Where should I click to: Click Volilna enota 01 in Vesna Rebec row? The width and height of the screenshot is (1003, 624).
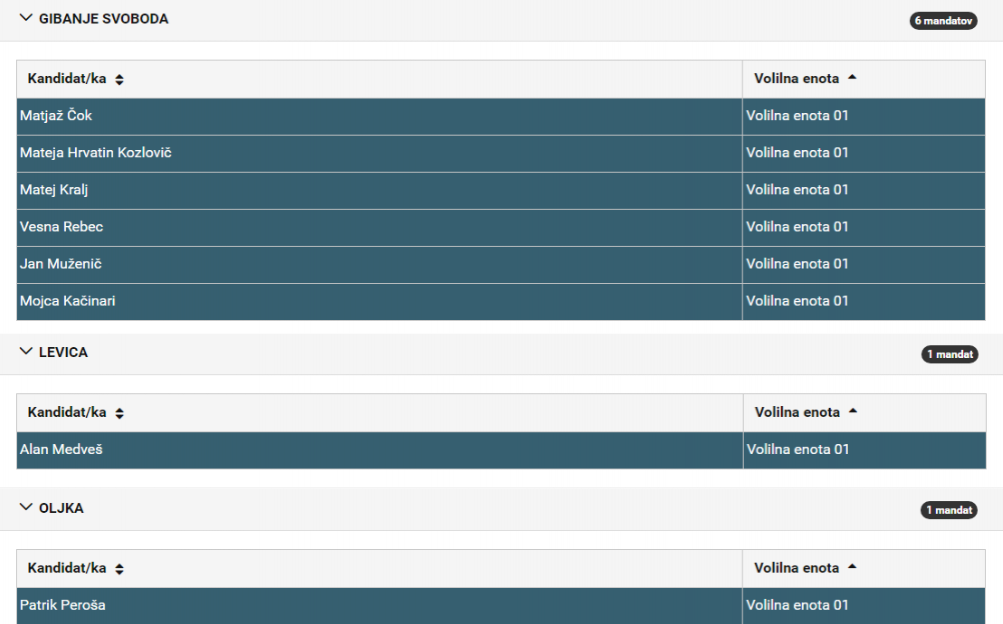[x=797, y=227]
